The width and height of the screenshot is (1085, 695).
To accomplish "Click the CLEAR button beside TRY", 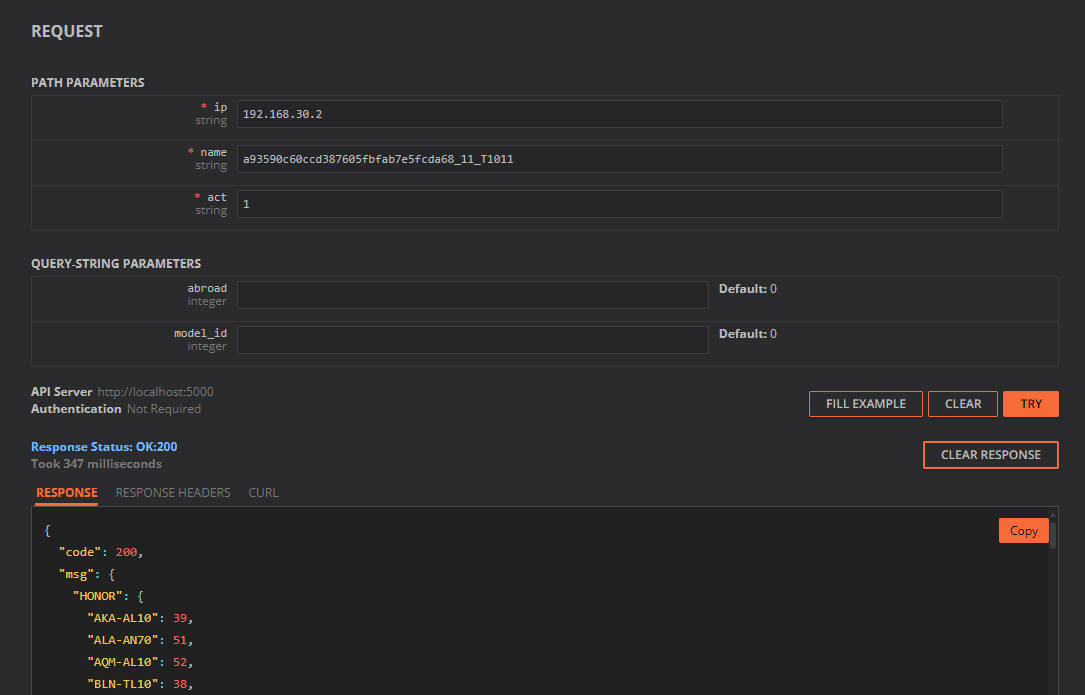I will coord(962,404).
